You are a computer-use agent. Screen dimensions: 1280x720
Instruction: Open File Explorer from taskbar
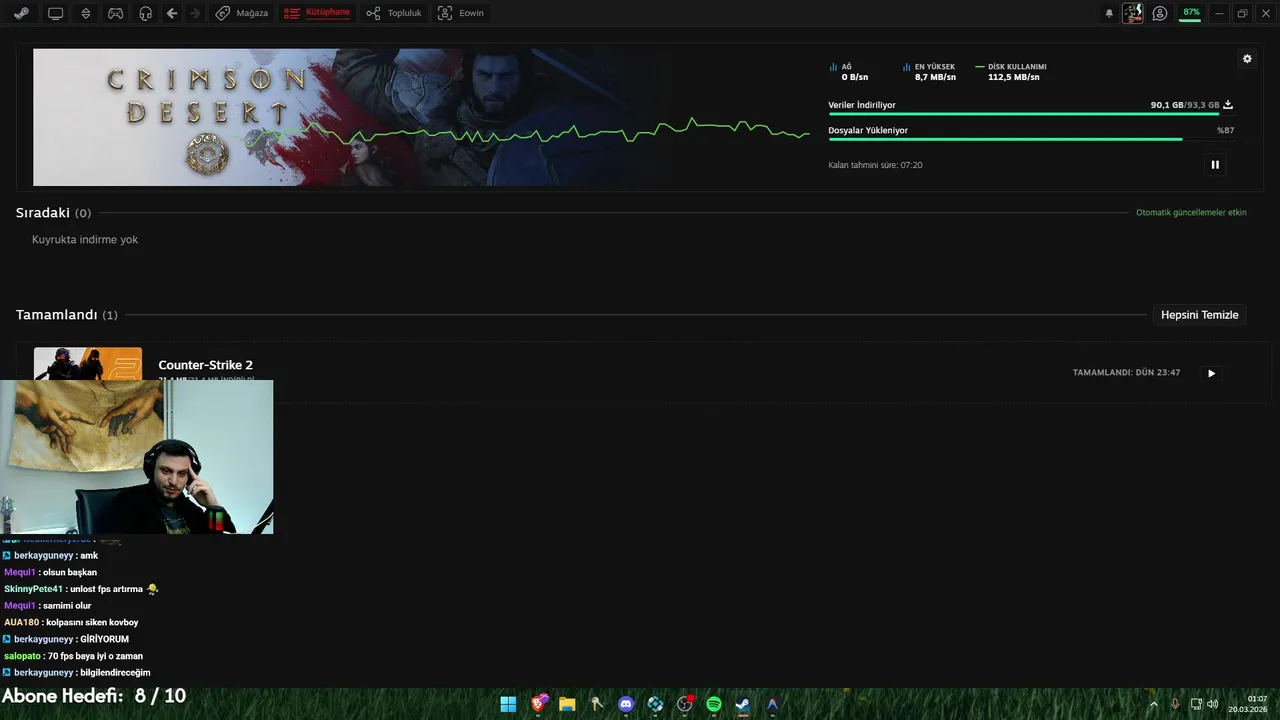pyautogui.click(x=567, y=704)
